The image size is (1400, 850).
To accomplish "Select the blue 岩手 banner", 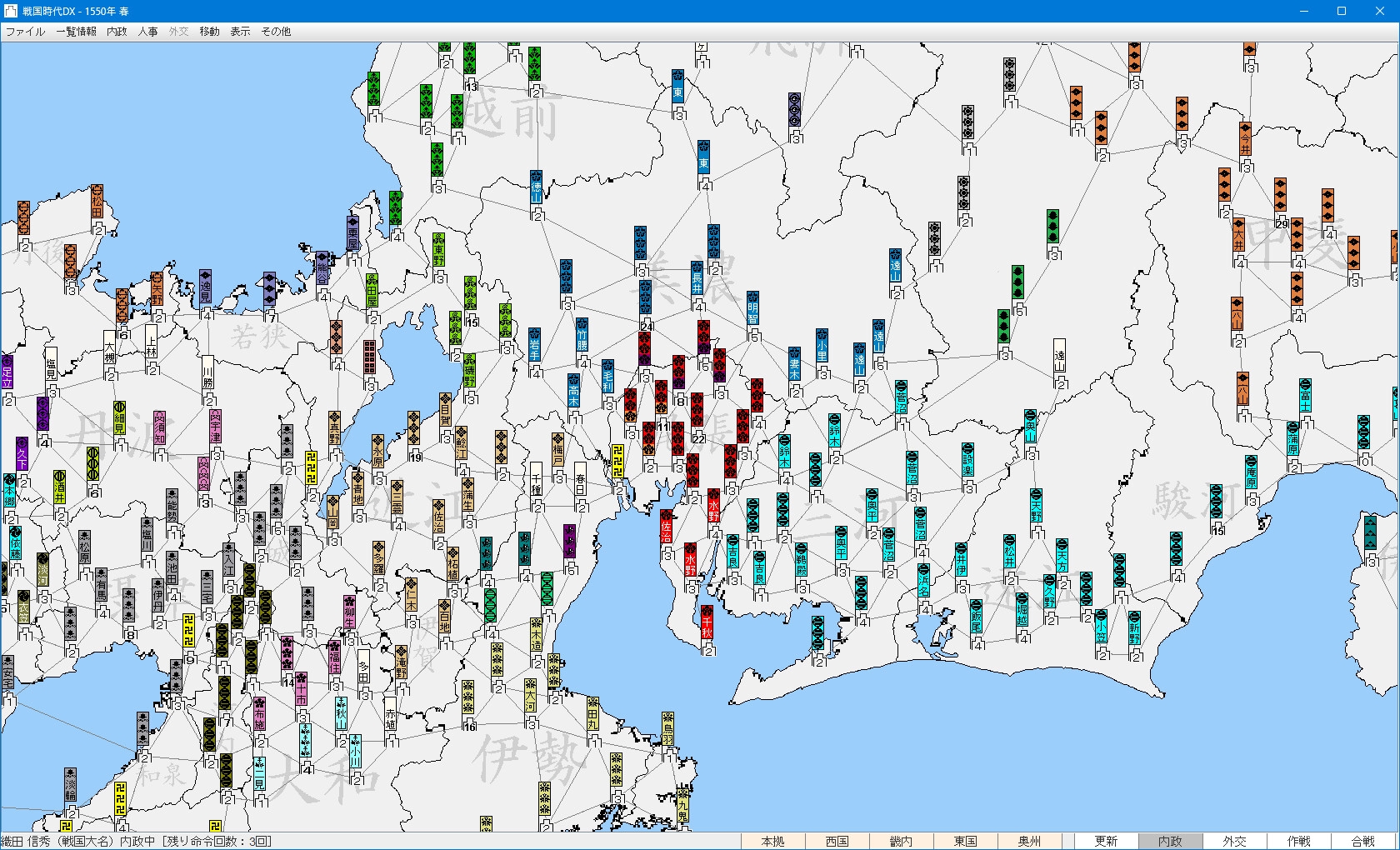I will [535, 344].
